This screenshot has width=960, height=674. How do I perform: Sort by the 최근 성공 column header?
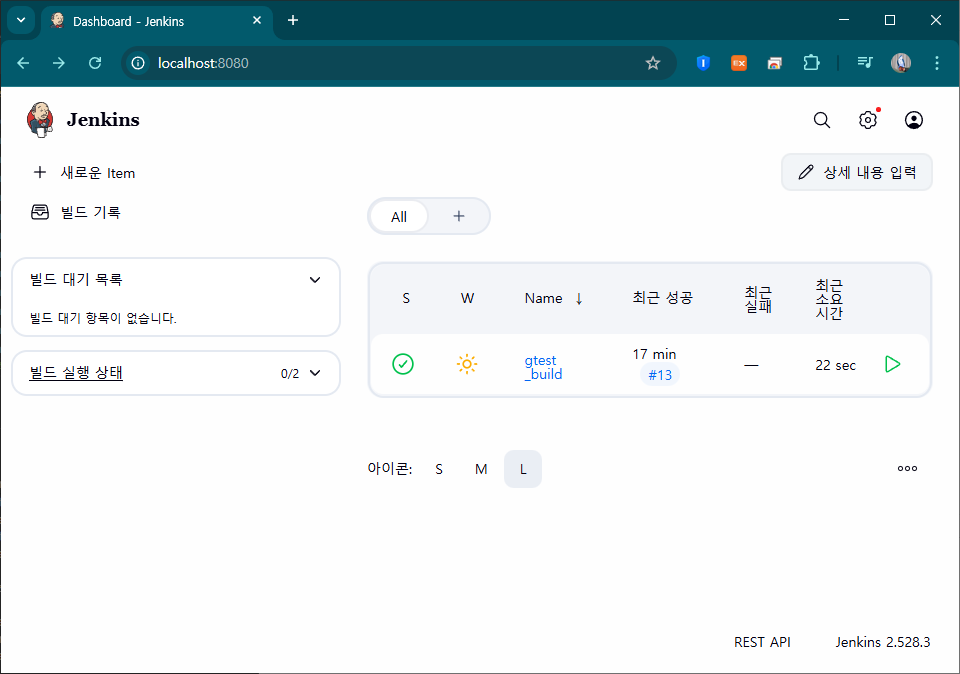pyautogui.click(x=662, y=298)
